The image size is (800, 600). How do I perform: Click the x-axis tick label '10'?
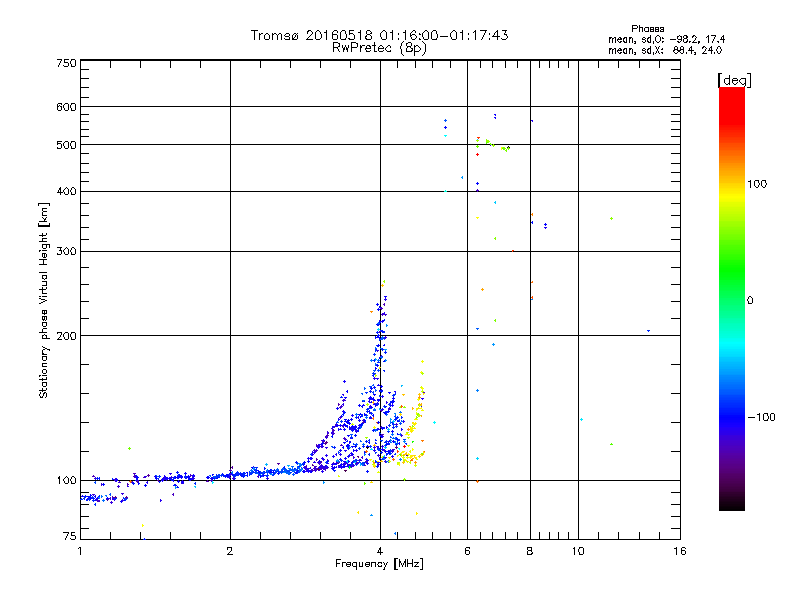pos(578,551)
